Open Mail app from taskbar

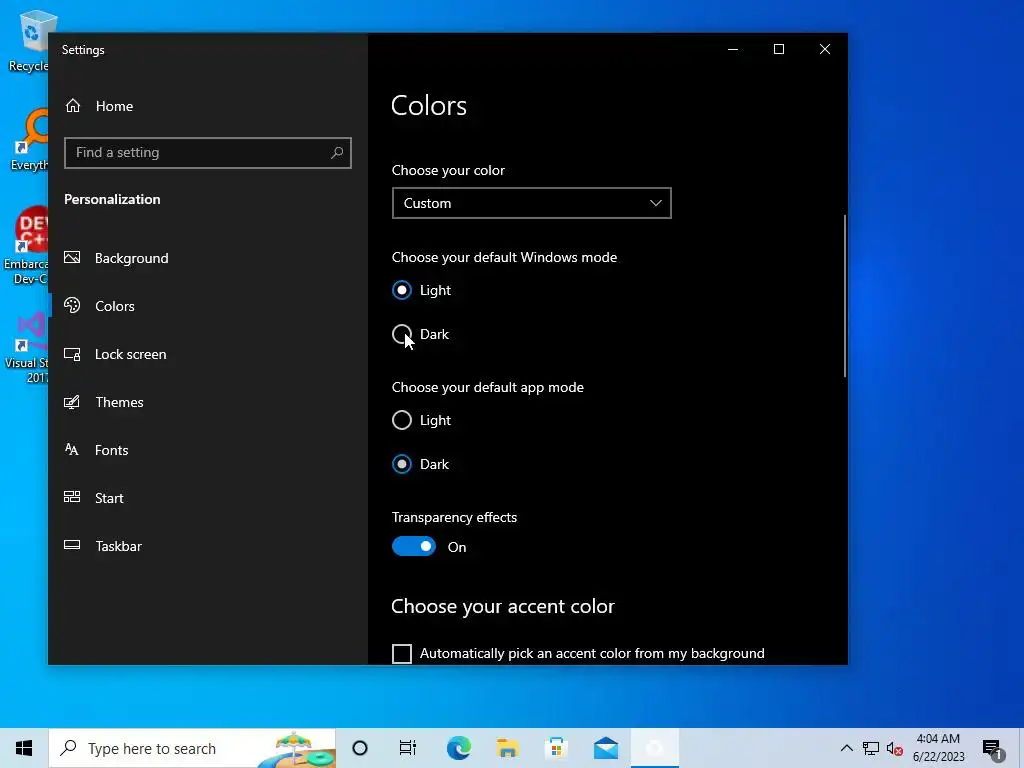click(606, 748)
